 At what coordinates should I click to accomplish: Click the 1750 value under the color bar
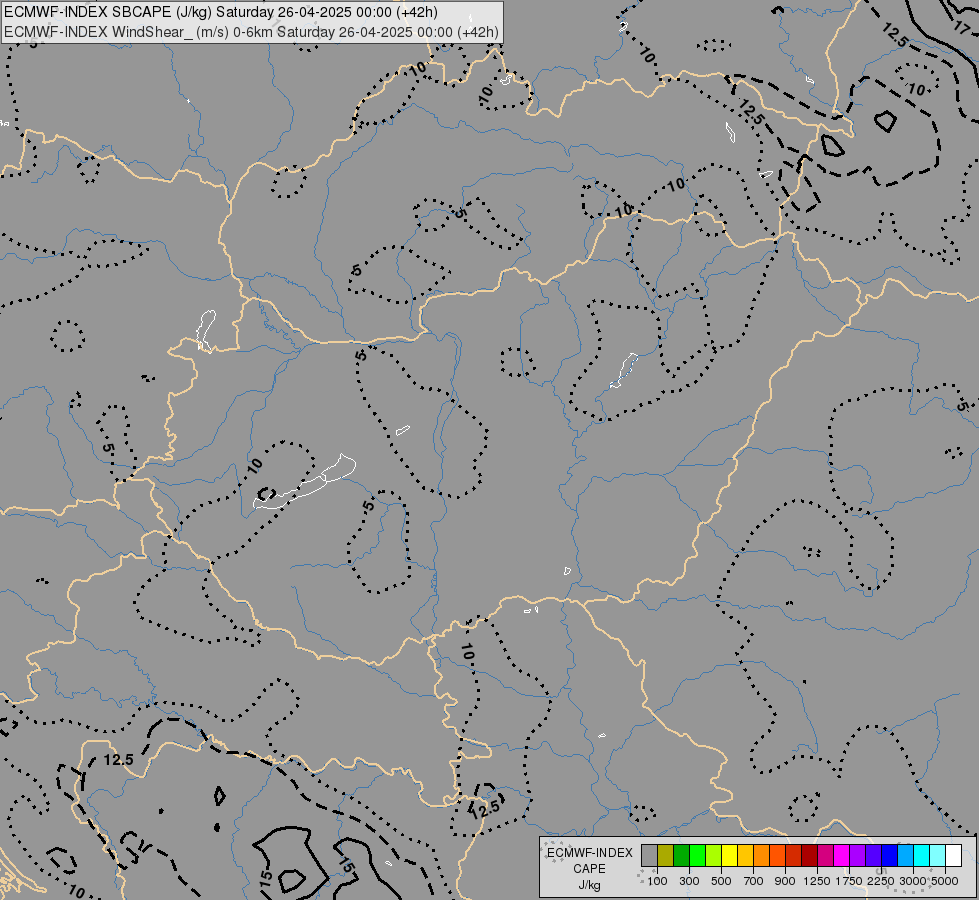[849, 881]
